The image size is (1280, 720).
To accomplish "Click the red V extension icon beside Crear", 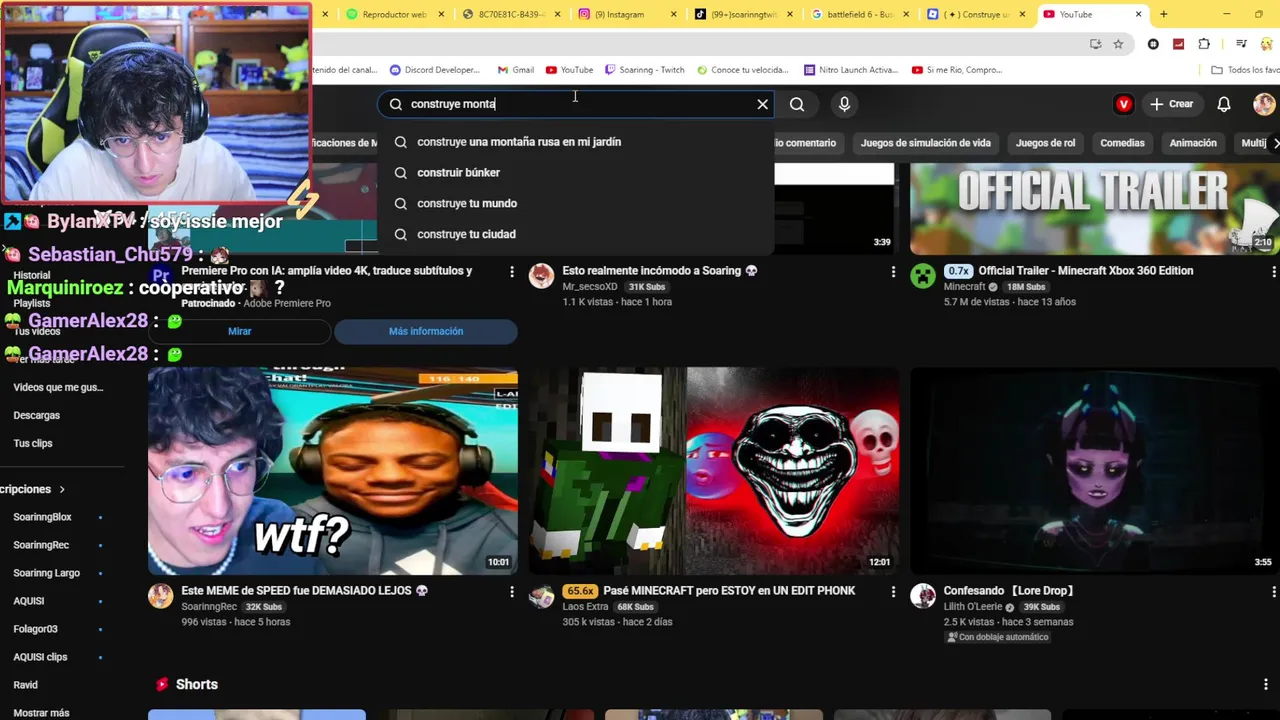I will pos(1124,104).
